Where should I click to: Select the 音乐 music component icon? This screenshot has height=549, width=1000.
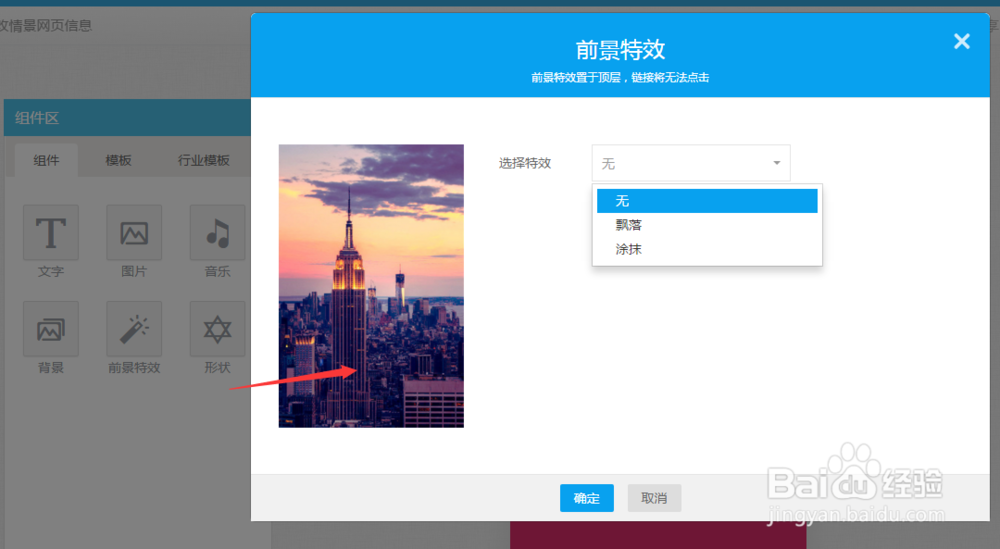[x=217, y=233]
